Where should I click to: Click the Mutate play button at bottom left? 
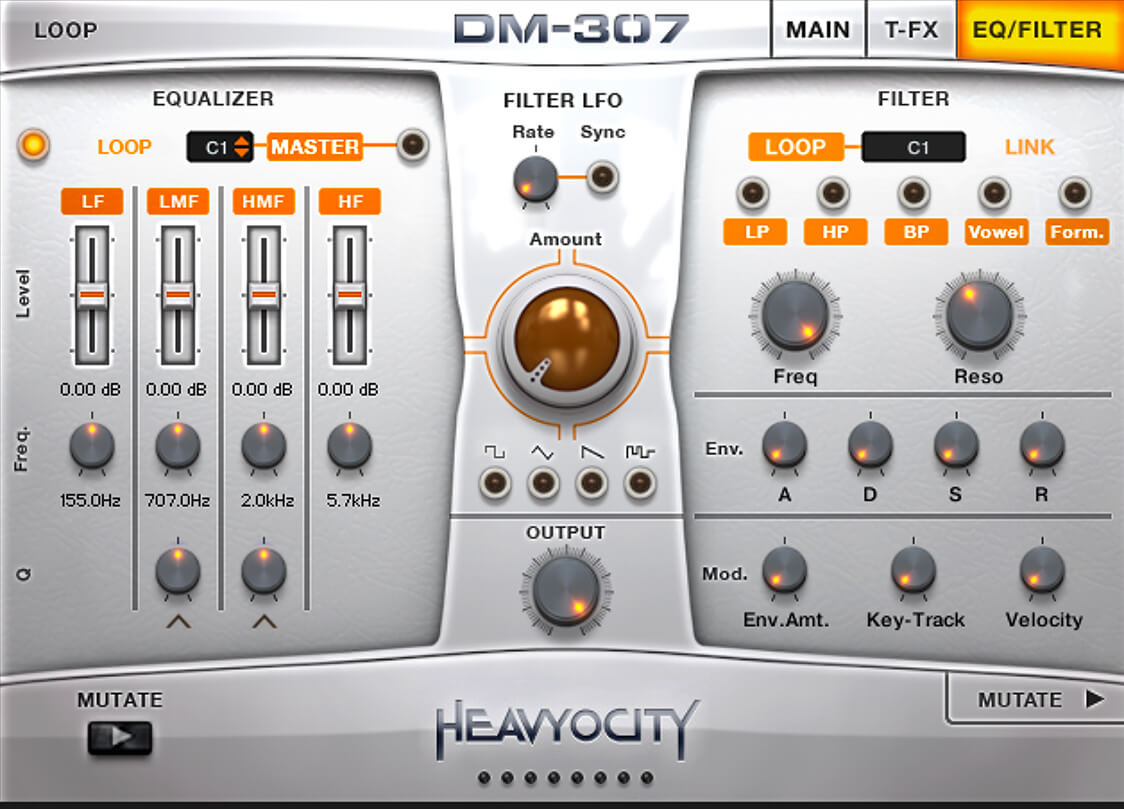[x=120, y=737]
